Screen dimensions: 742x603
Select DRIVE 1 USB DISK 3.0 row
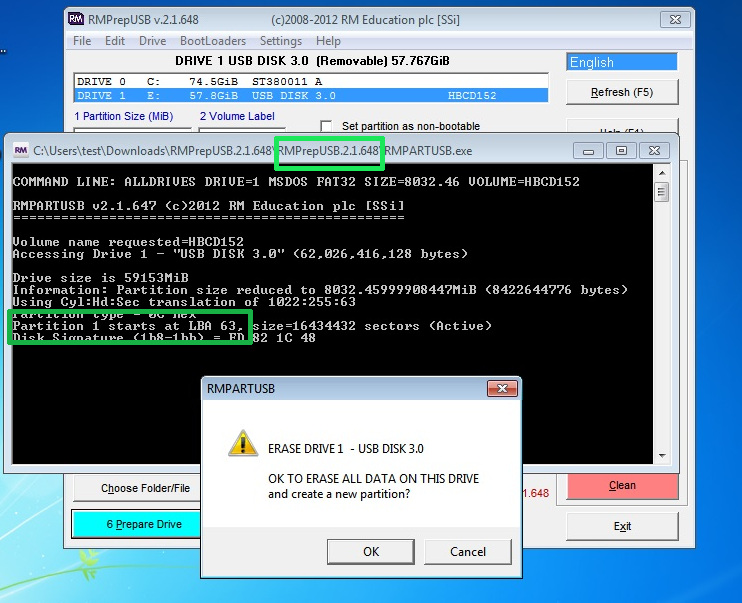(310, 95)
